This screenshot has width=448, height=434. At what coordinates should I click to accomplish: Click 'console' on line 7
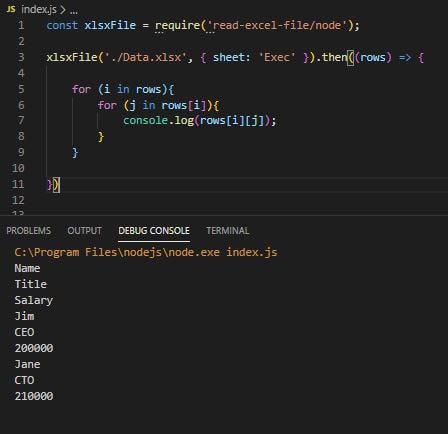click(146, 120)
